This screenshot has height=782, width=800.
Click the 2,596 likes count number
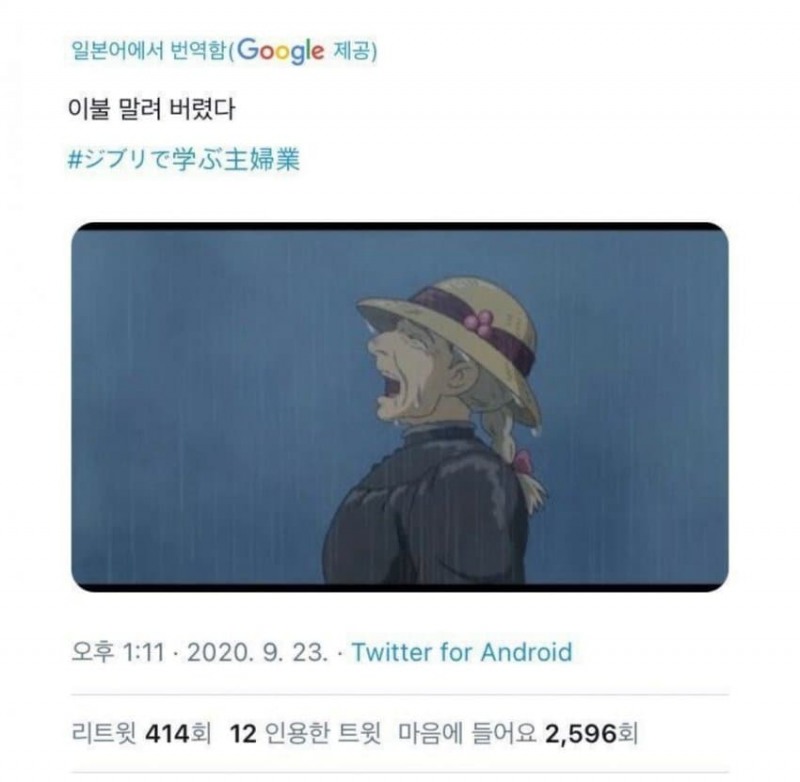click(581, 734)
